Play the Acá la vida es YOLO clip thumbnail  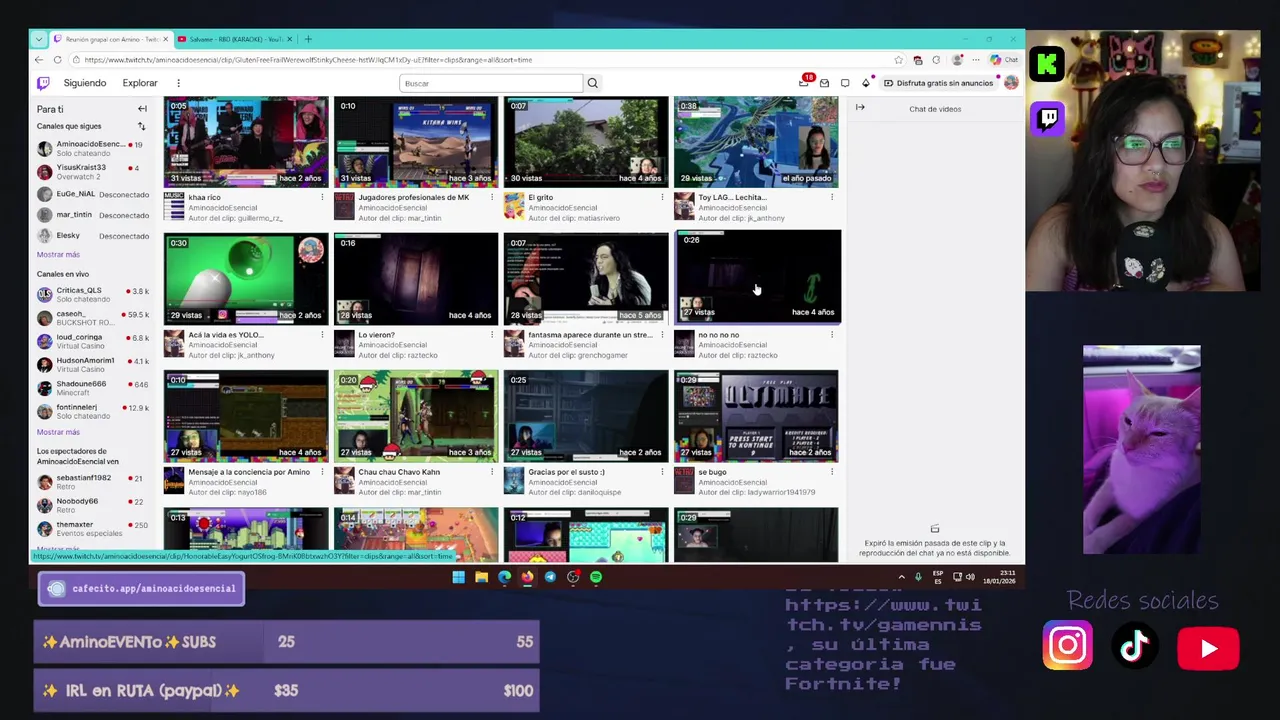point(246,279)
